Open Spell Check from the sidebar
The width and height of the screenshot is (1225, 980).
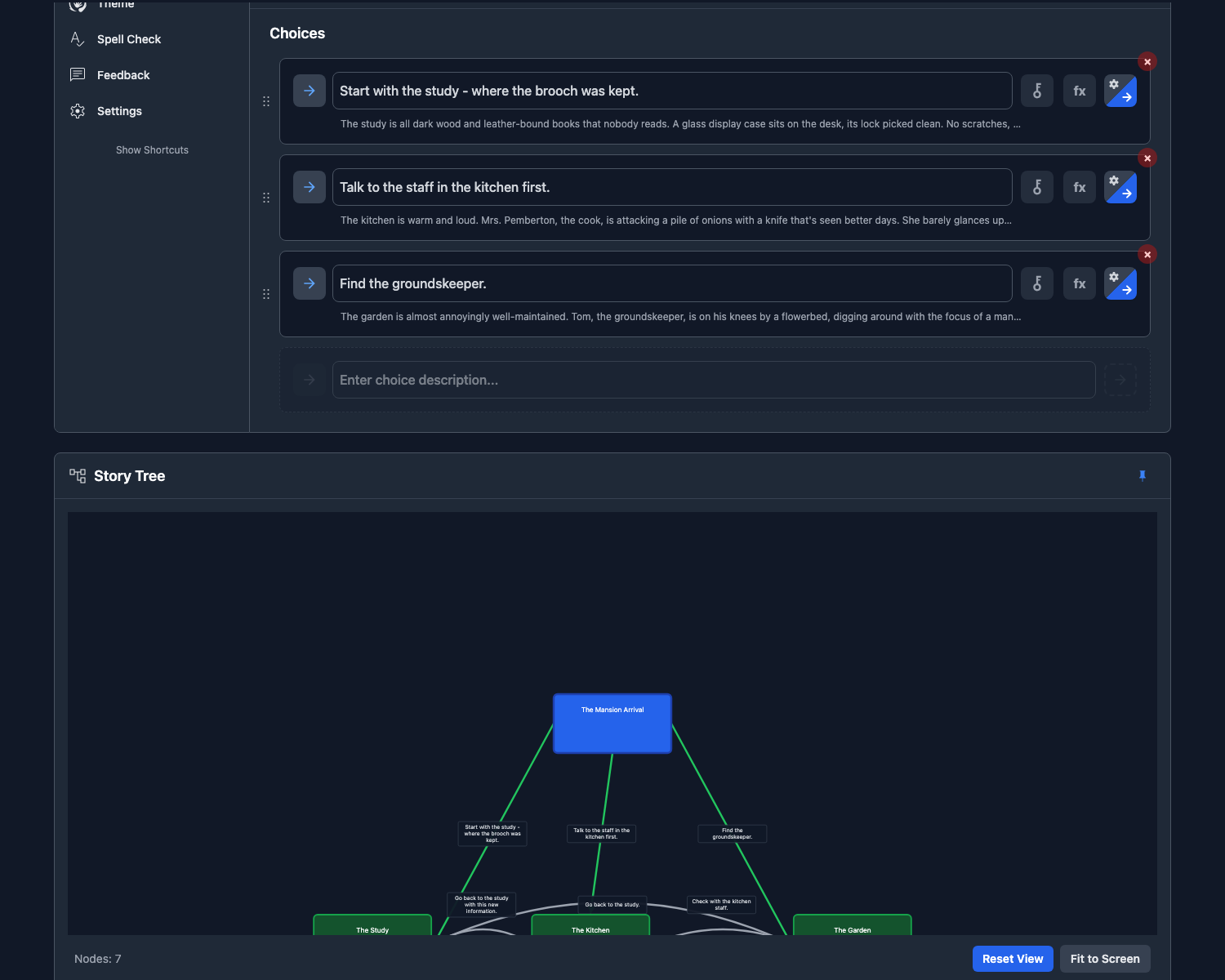128,38
